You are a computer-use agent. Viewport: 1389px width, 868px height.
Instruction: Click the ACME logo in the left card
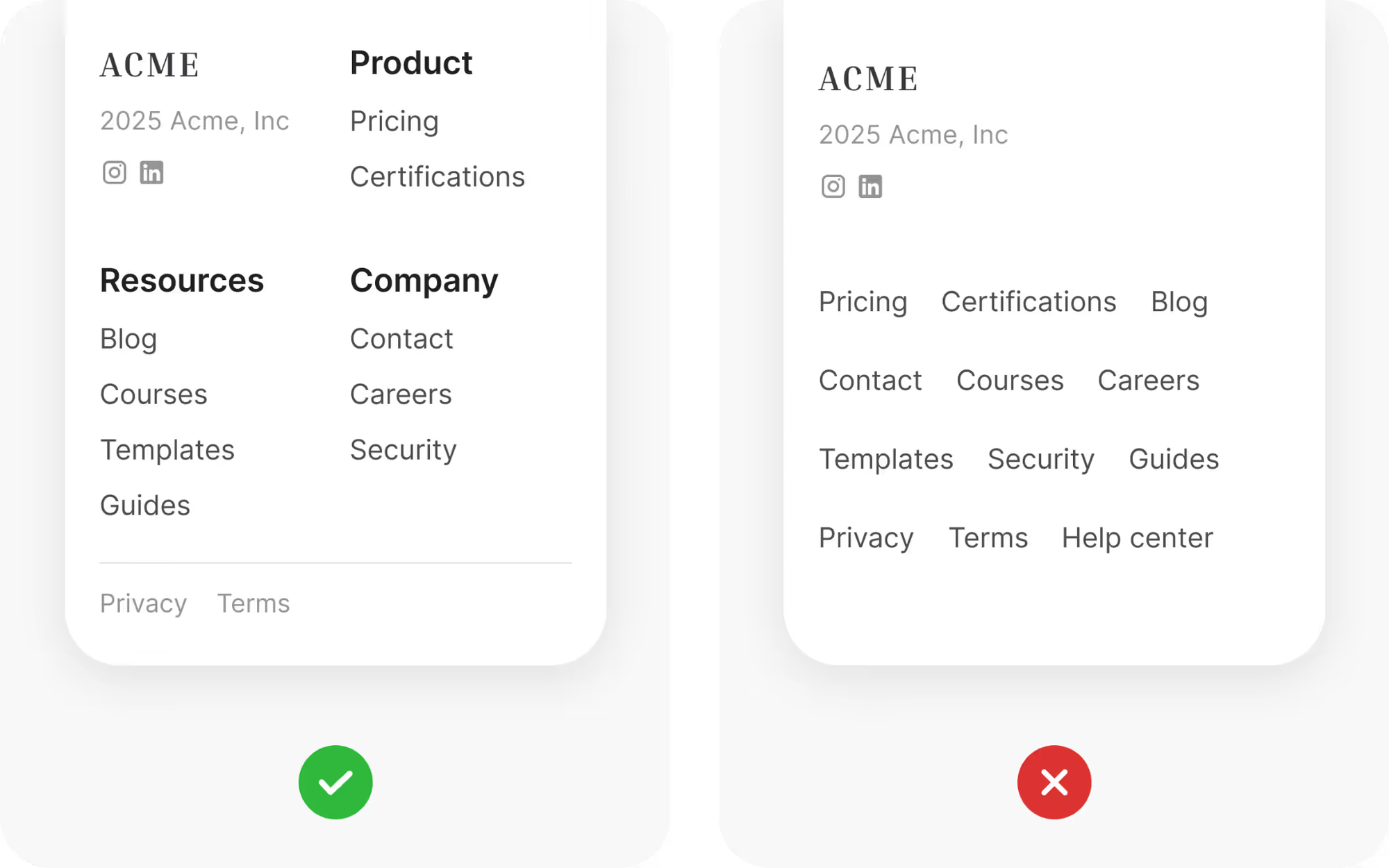coord(150,65)
